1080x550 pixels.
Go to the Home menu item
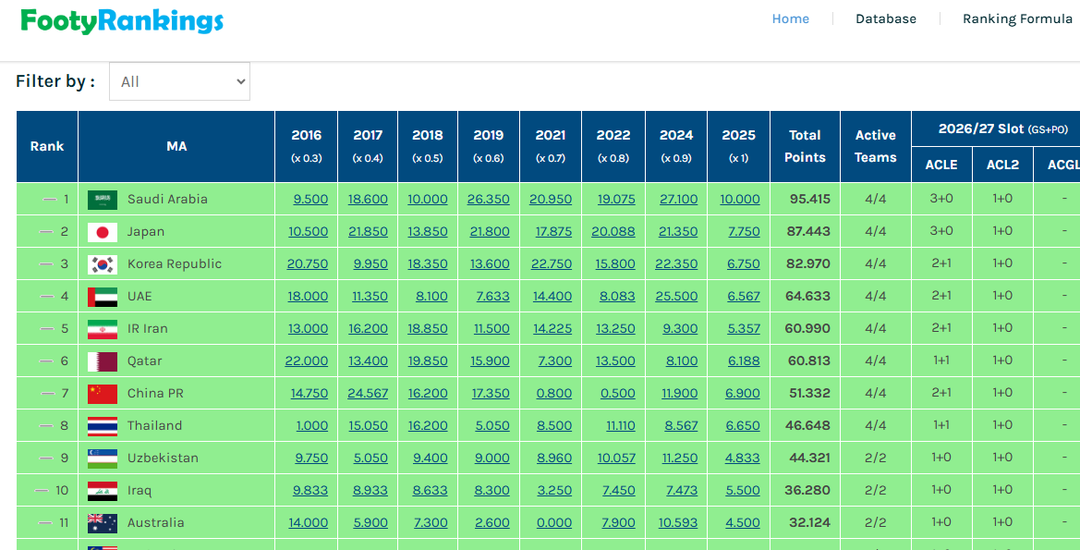click(790, 19)
